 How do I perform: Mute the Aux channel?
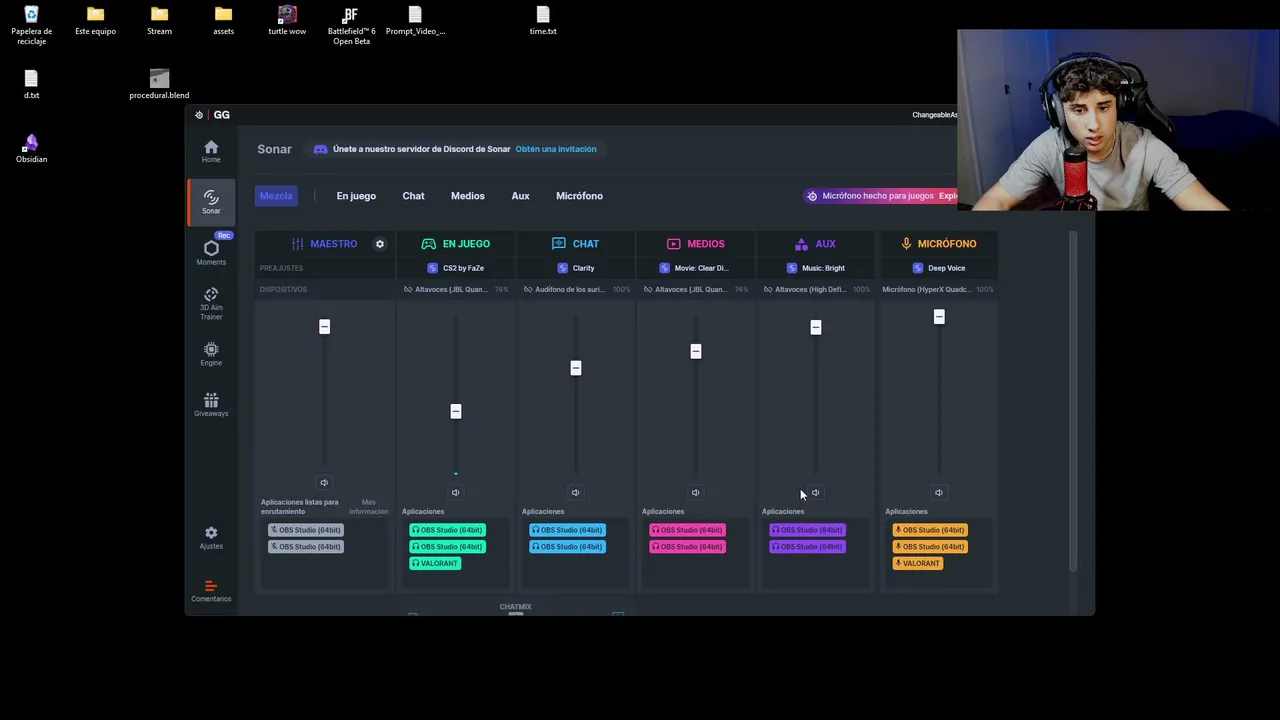(815, 492)
